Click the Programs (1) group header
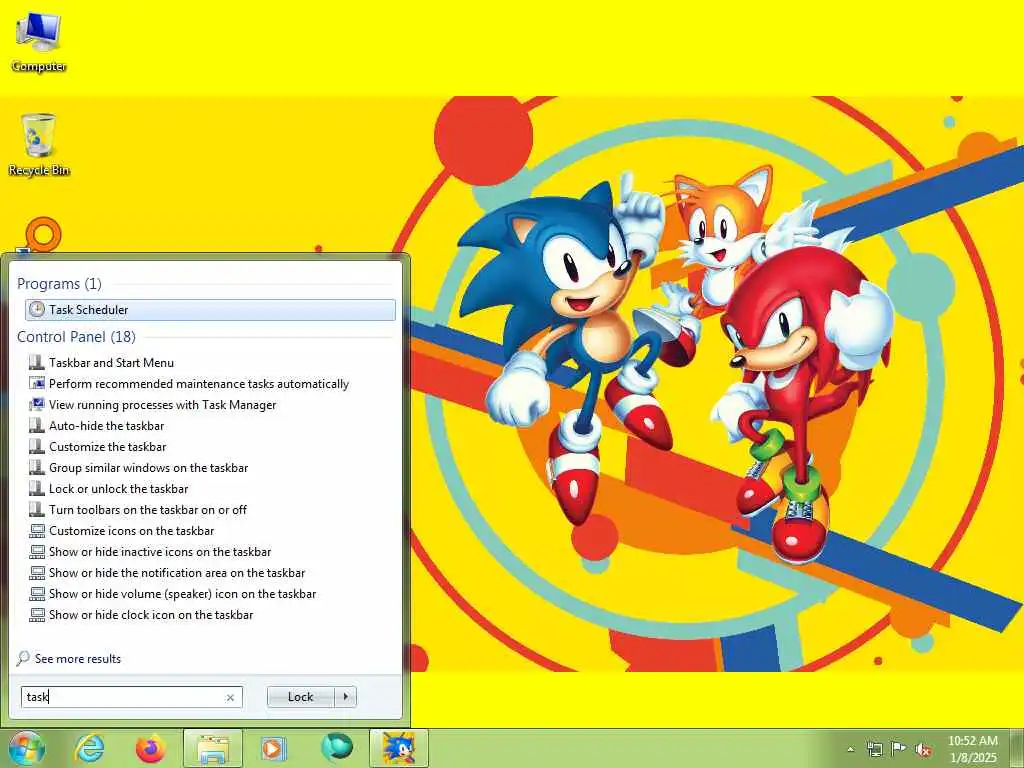The image size is (1024, 768). (59, 283)
